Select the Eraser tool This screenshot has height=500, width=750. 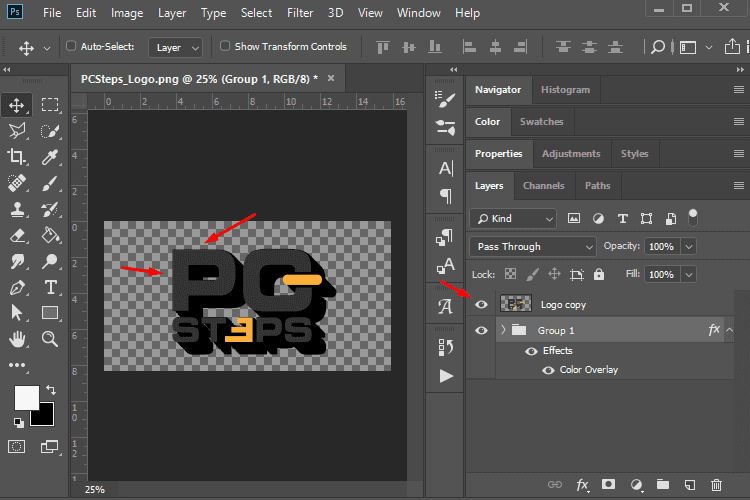(17, 235)
